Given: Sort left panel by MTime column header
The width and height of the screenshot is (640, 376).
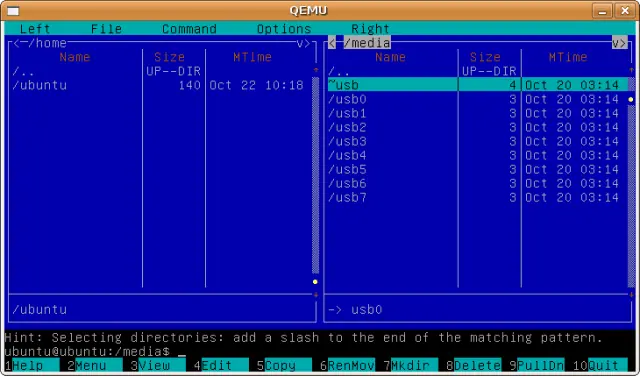Looking at the screenshot, I should coord(252,57).
